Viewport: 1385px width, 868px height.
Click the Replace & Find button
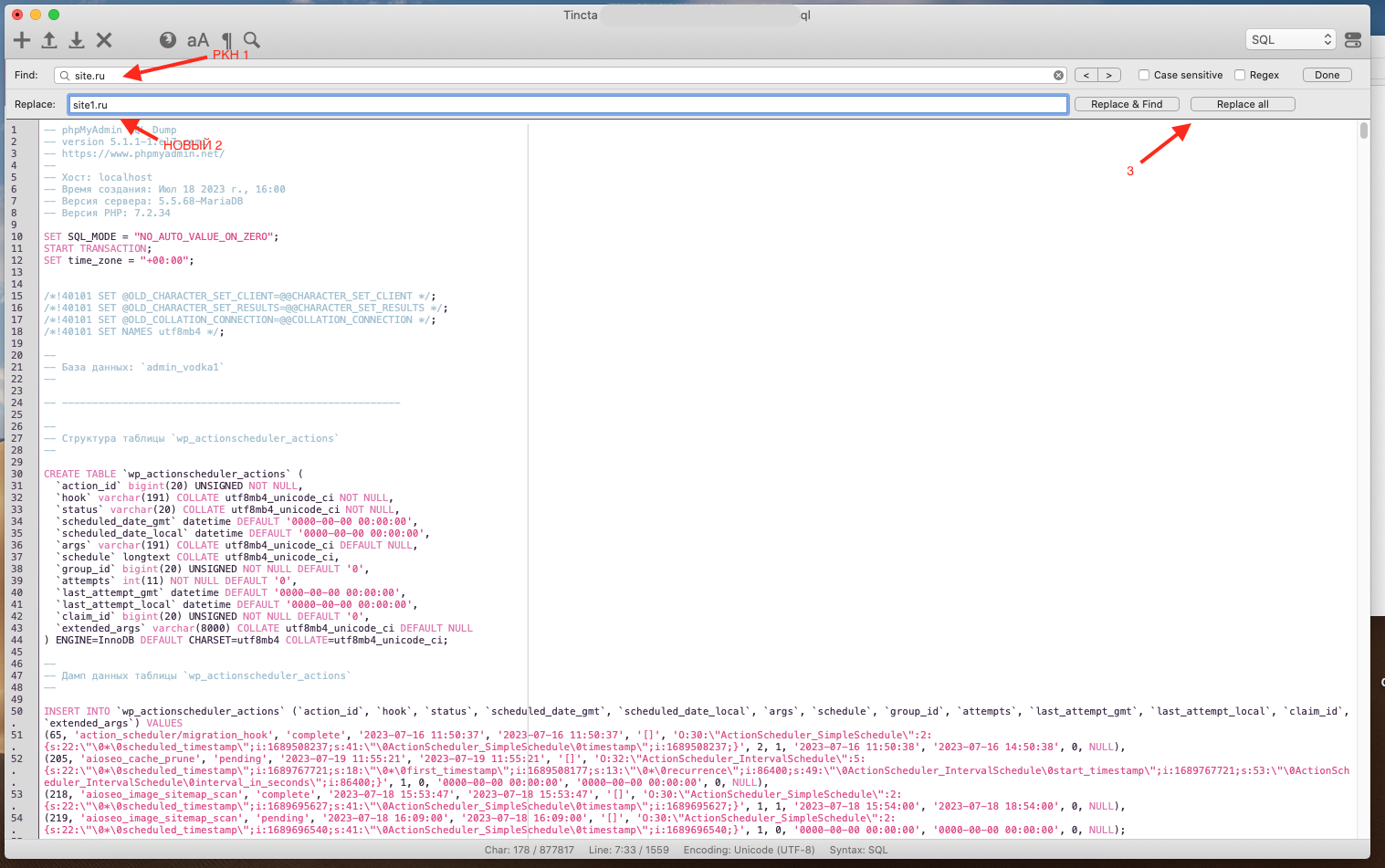tap(1127, 104)
